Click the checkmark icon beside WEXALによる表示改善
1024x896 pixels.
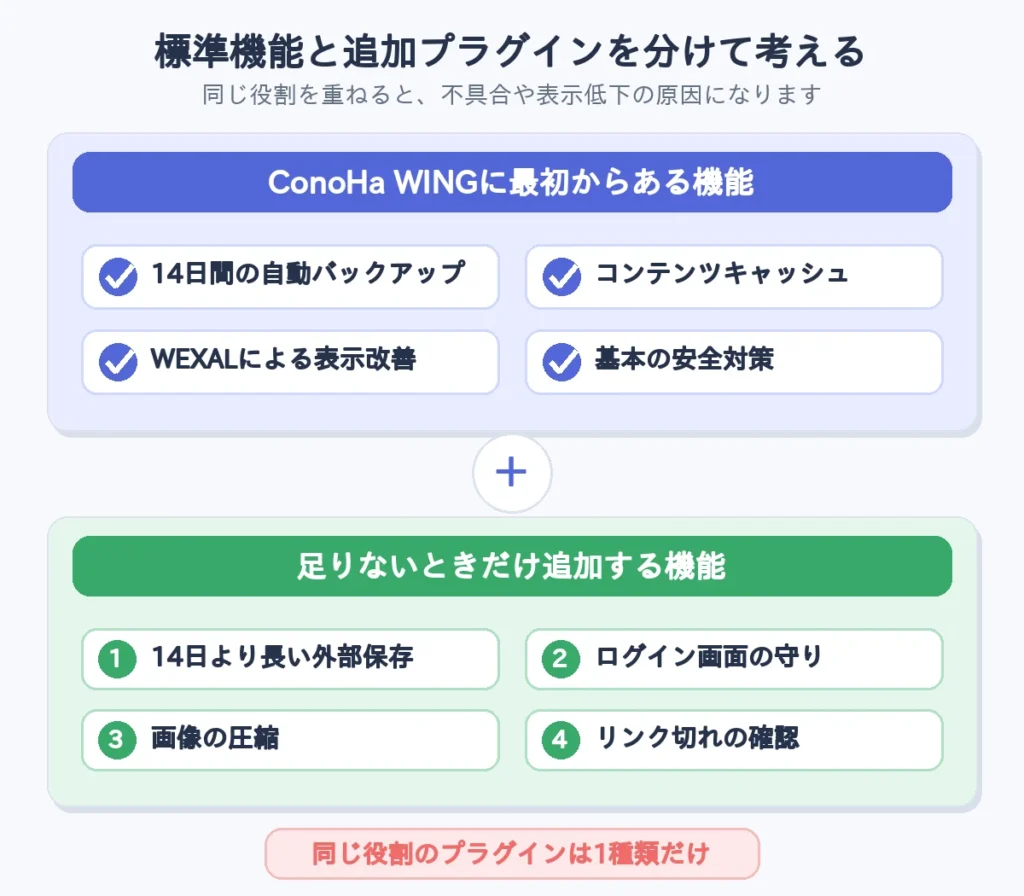(118, 362)
